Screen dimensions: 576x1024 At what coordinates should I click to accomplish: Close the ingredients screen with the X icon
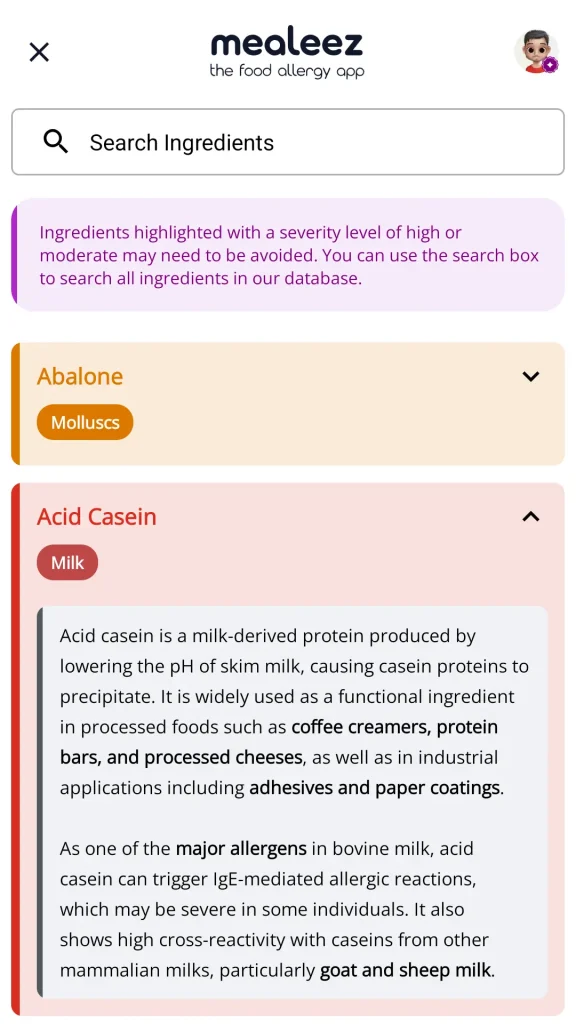coord(39,52)
